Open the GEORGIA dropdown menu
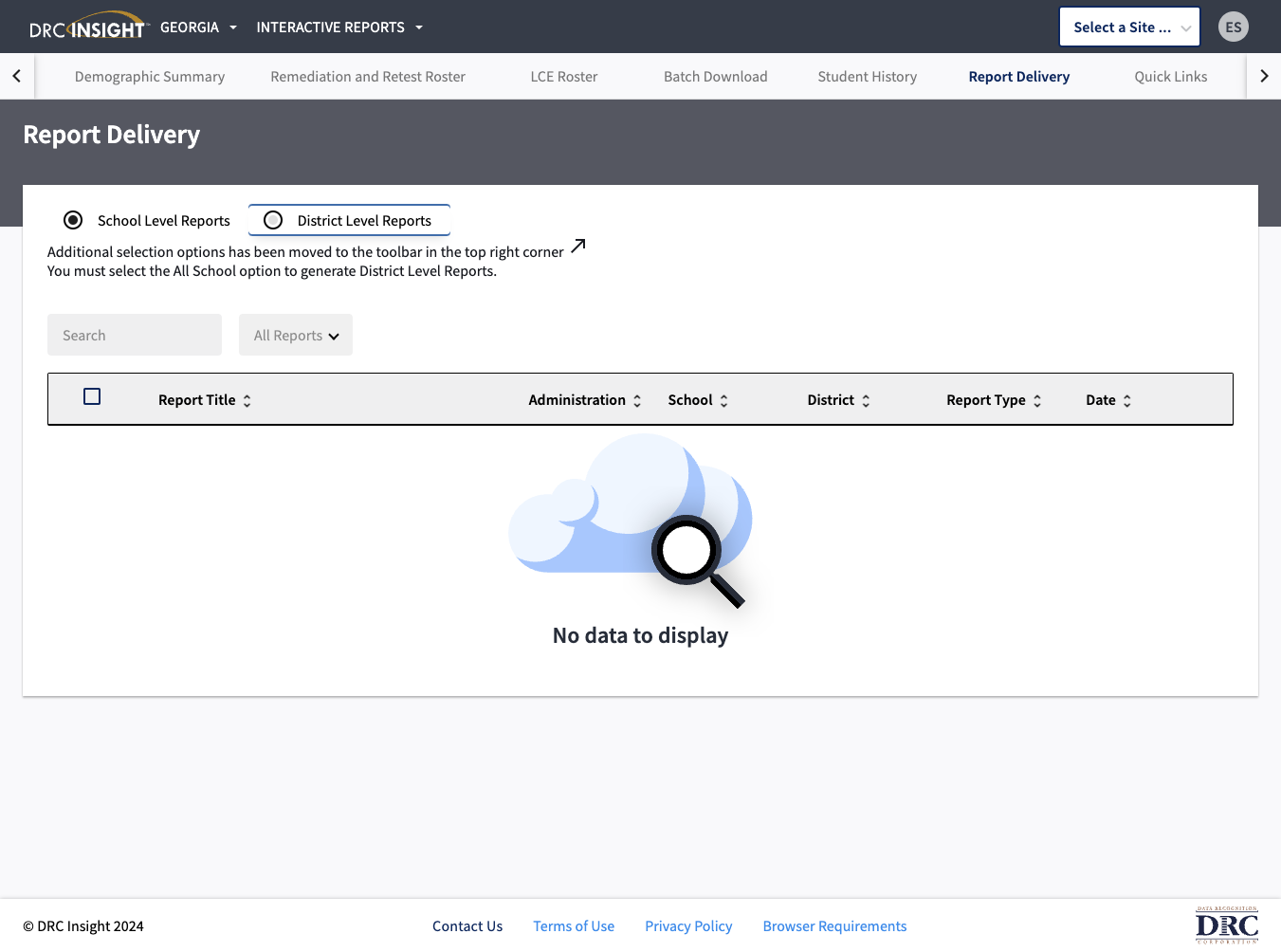 coord(198,27)
